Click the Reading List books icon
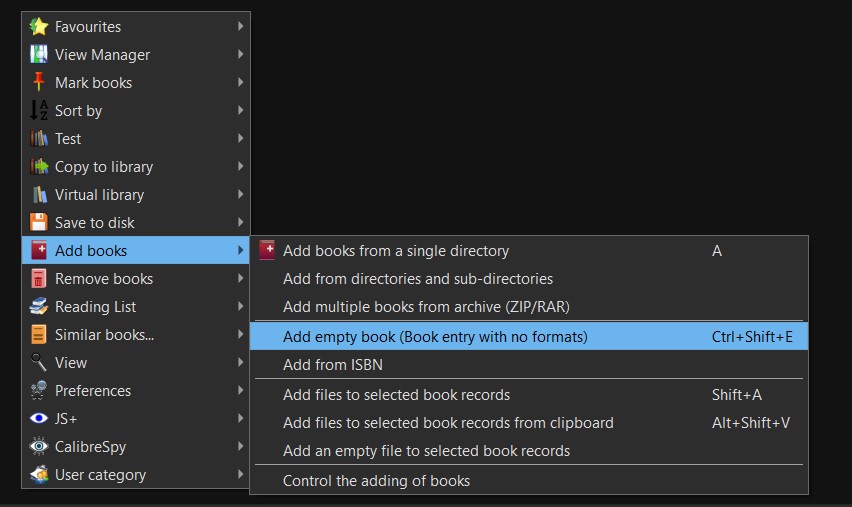This screenshot has height=507, width=852. (x=39, y=307)
